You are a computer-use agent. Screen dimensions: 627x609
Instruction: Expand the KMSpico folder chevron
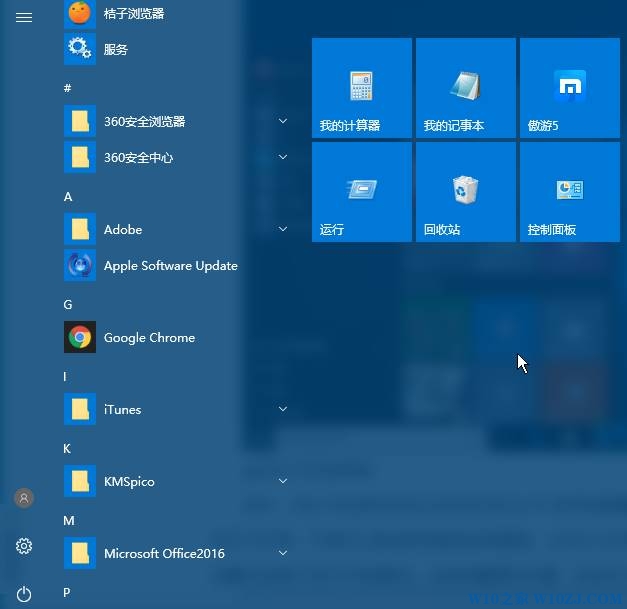click(283, 481)
